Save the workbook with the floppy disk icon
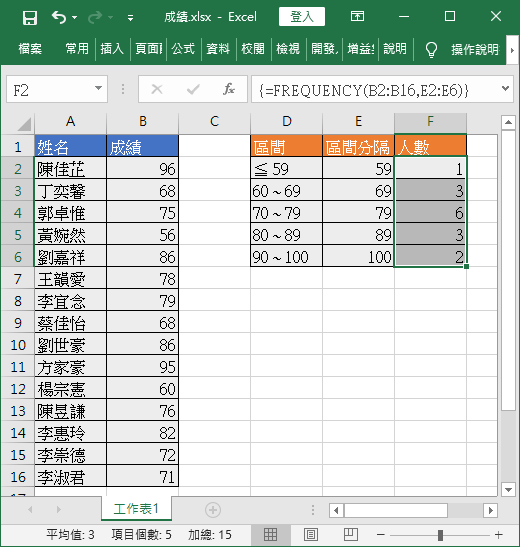Screen dimensions: 520x547 (x=30, y=17)
